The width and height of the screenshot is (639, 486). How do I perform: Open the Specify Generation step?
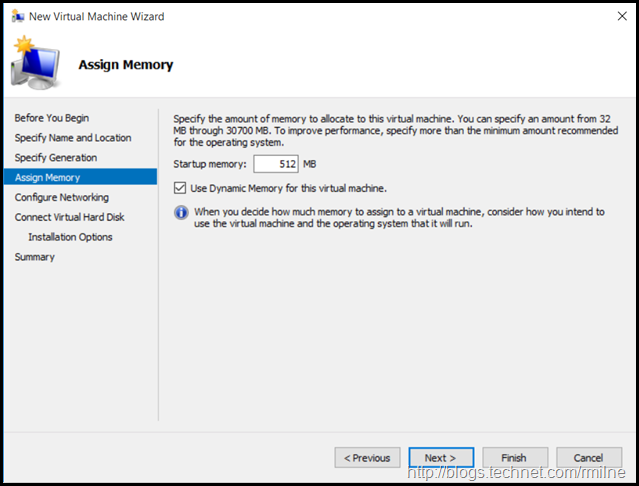55,158
